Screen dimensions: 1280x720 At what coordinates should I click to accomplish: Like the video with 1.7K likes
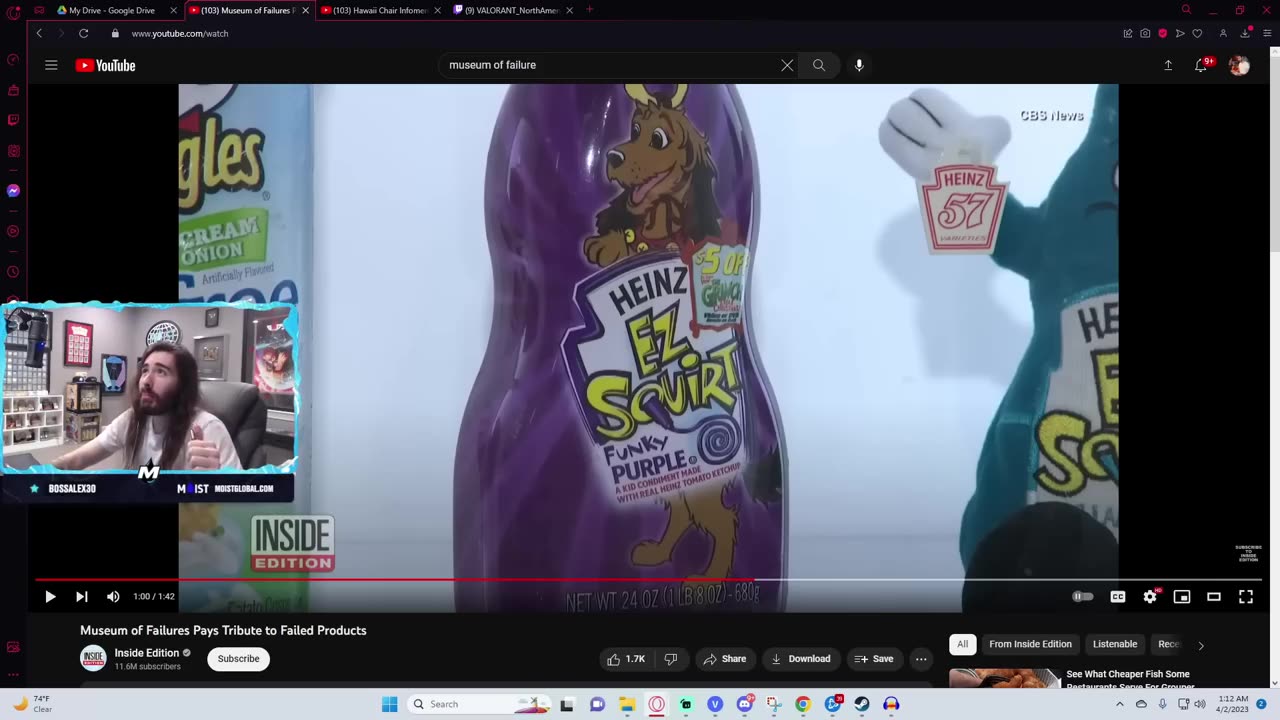626,659
